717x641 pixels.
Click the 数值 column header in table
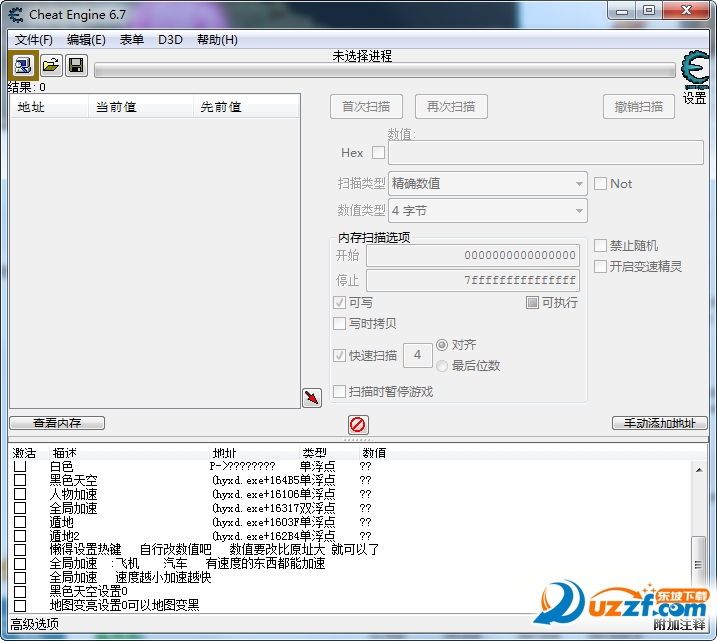tap(374, 453)
